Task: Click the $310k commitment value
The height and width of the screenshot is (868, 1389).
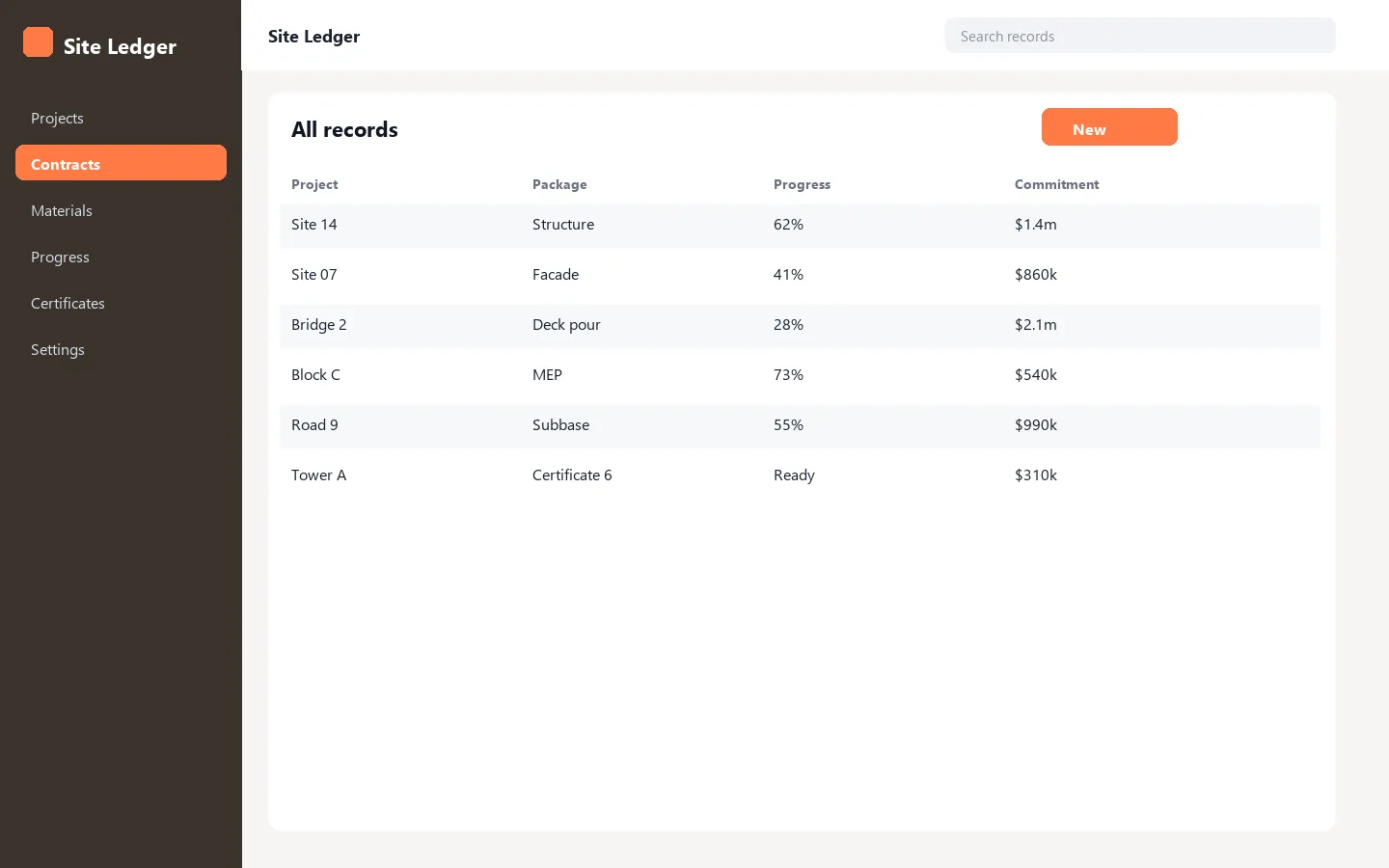Action: click(x=1036, y=475)
